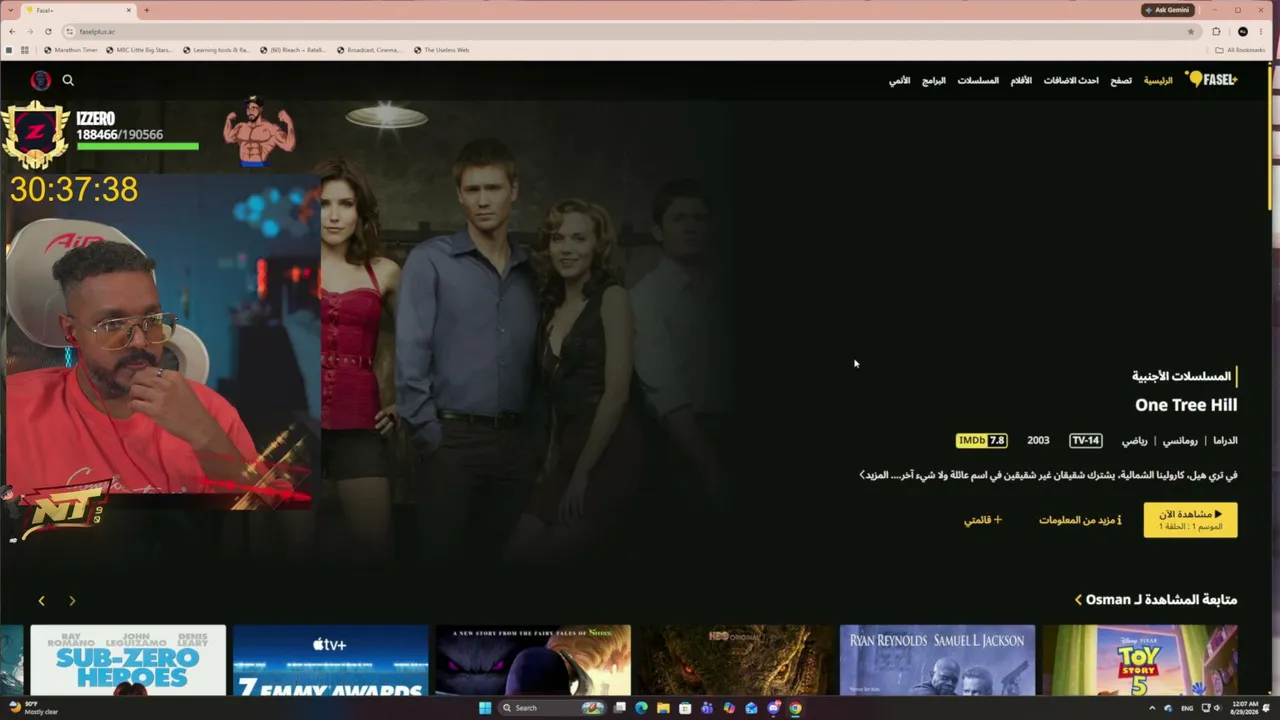Open the الأفلام movies menu
The image size is (1280, 720).
tap(1021, 80)
